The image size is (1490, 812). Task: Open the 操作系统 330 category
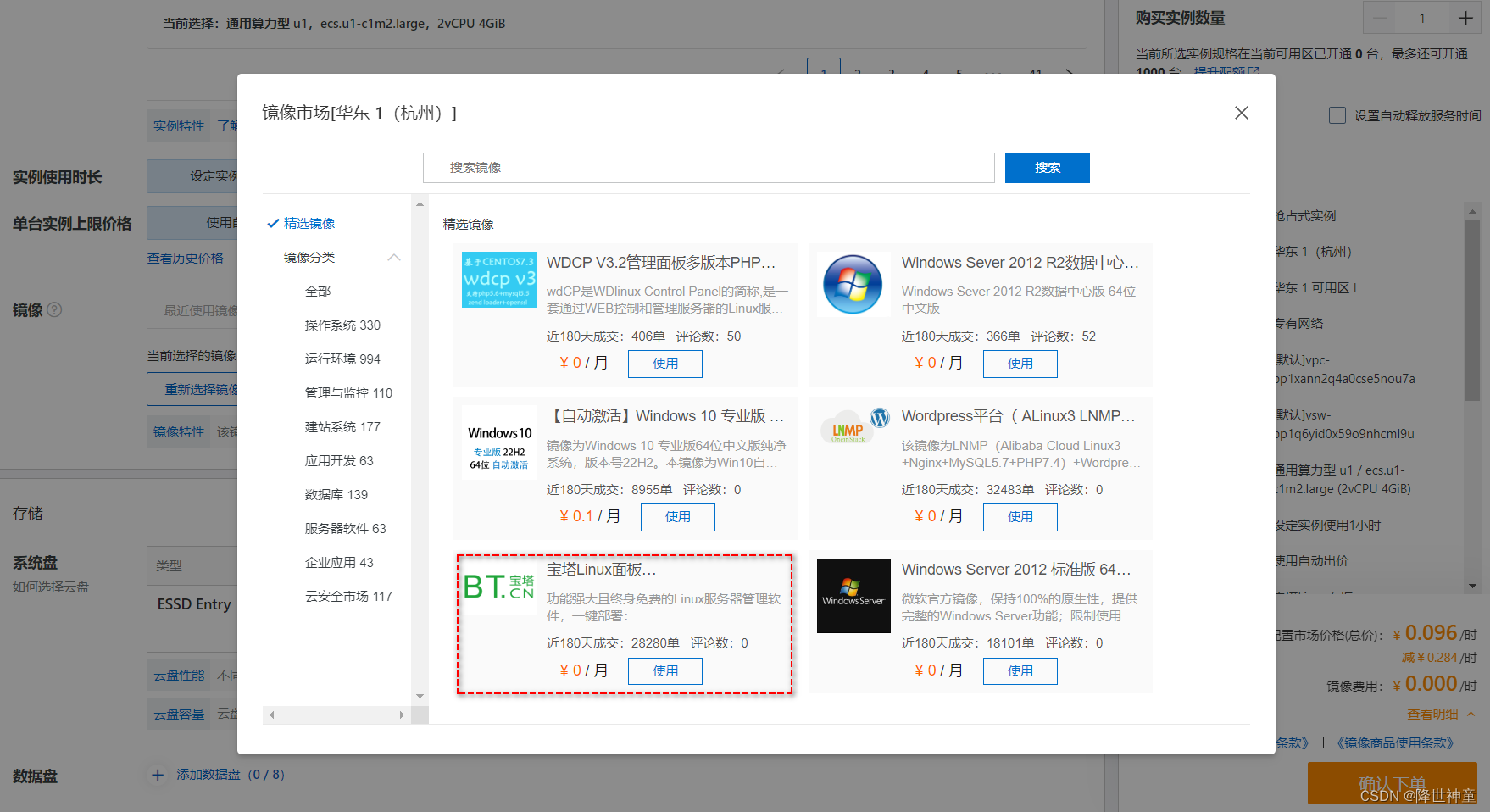342,325
